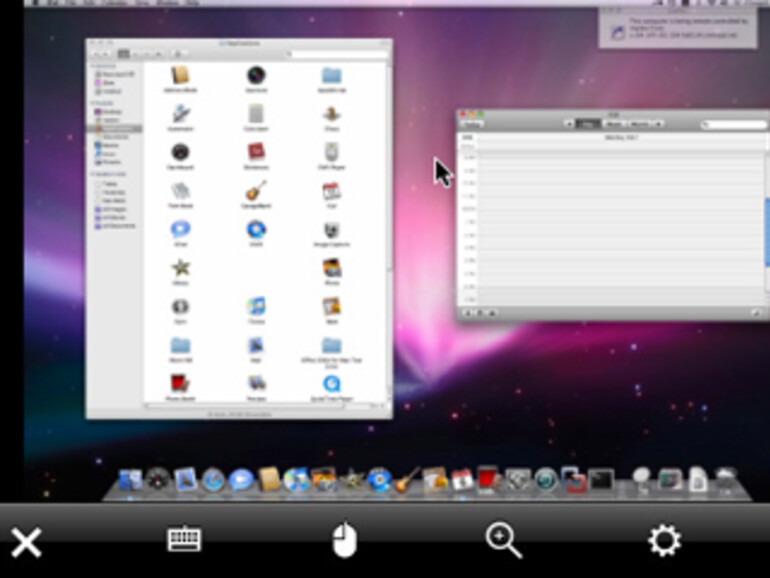Open the Trash at the Dock's right end
The width and height of the screenshot is (770, 578).
click(726, 479)
